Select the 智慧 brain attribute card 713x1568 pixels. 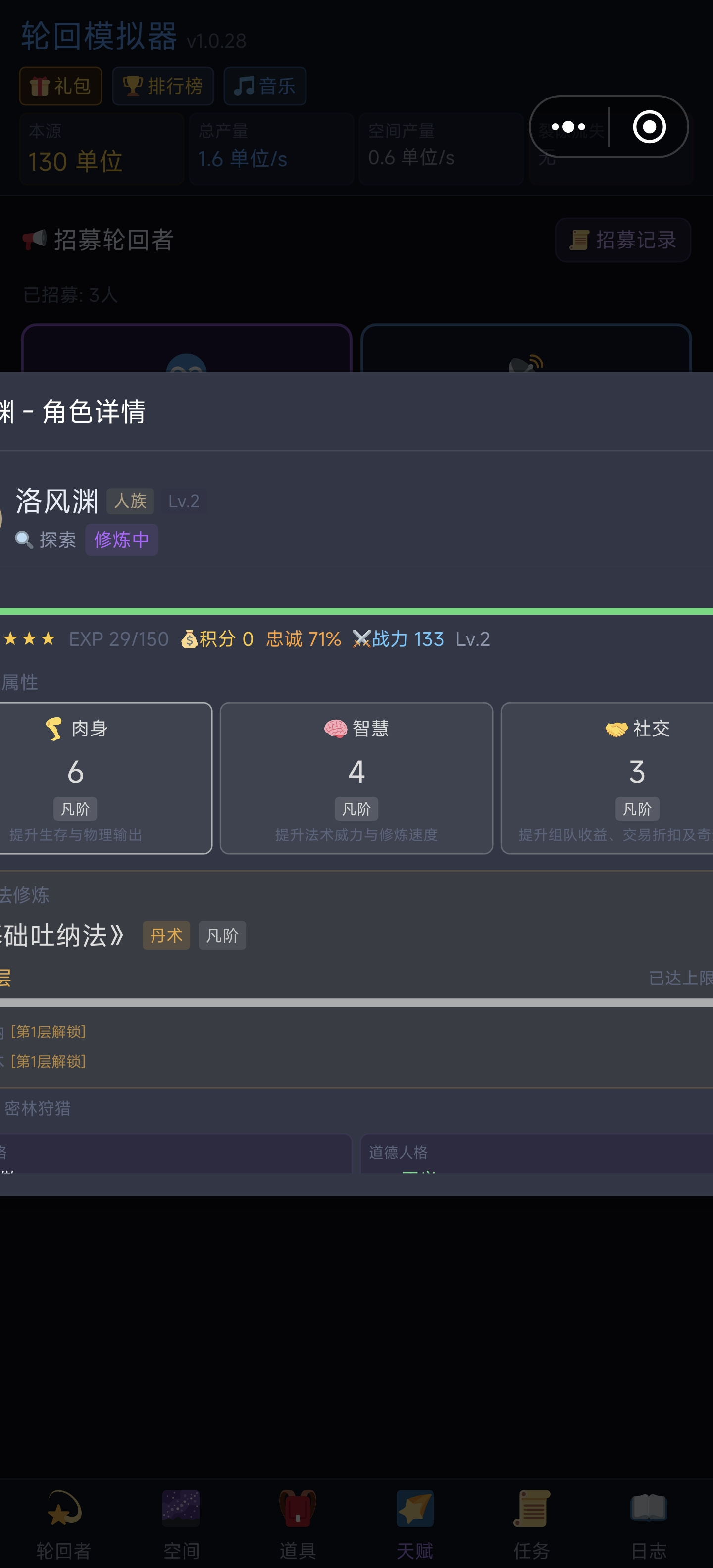pos(356,778)
